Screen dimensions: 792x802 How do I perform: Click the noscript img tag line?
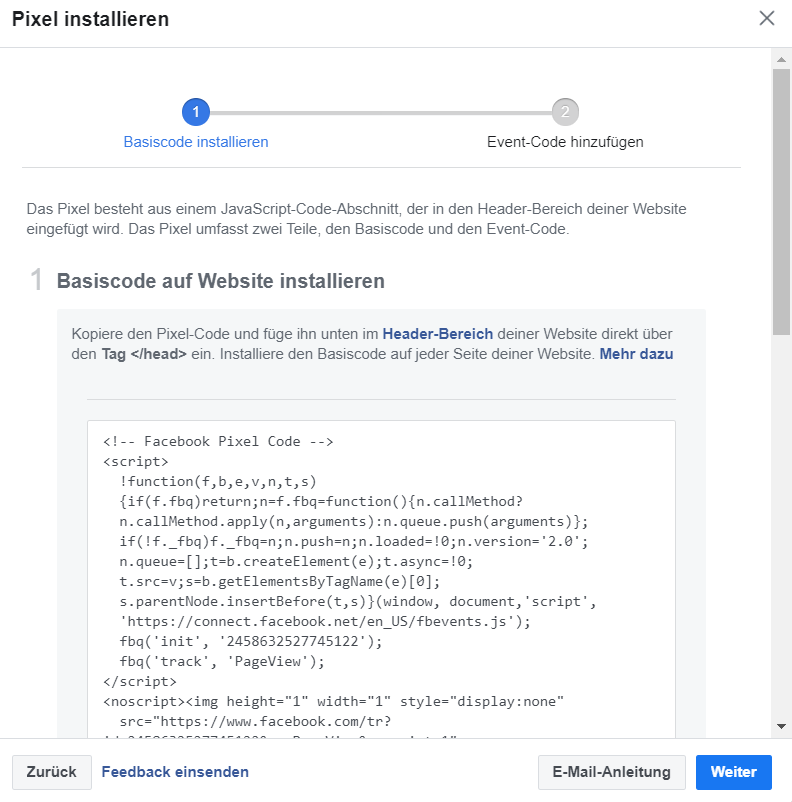point(333,701)
